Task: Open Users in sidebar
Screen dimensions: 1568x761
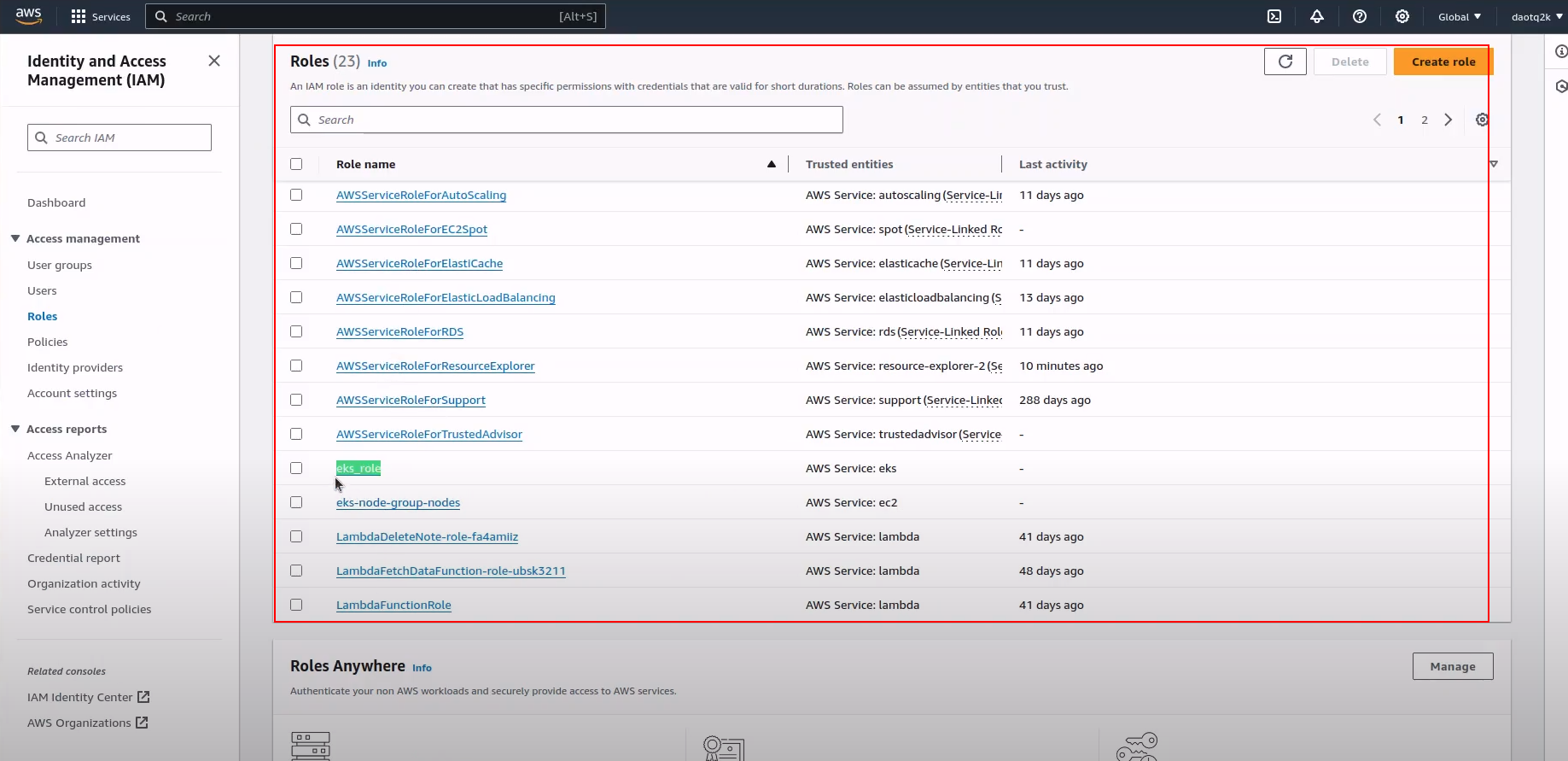Action: coord(42,290)
